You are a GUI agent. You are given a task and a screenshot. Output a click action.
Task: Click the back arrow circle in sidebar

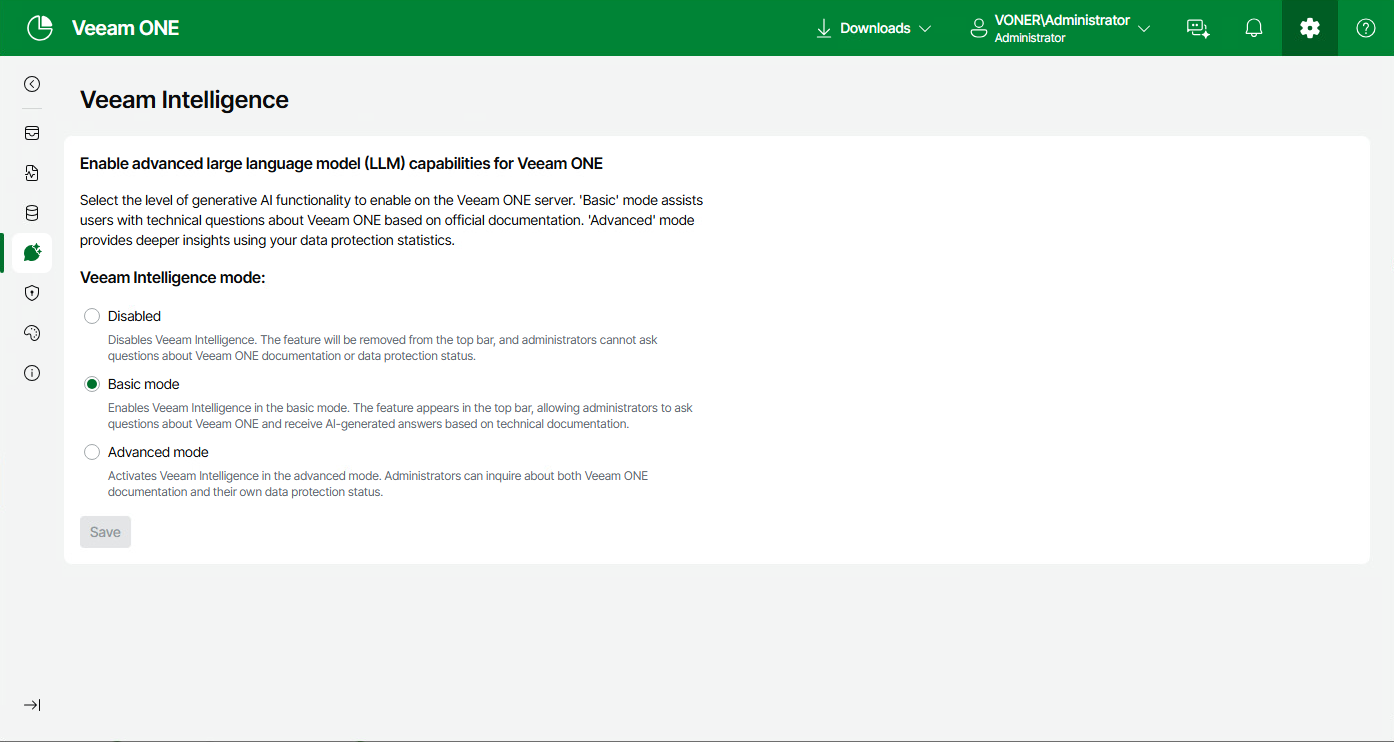[x=32, y=84]
